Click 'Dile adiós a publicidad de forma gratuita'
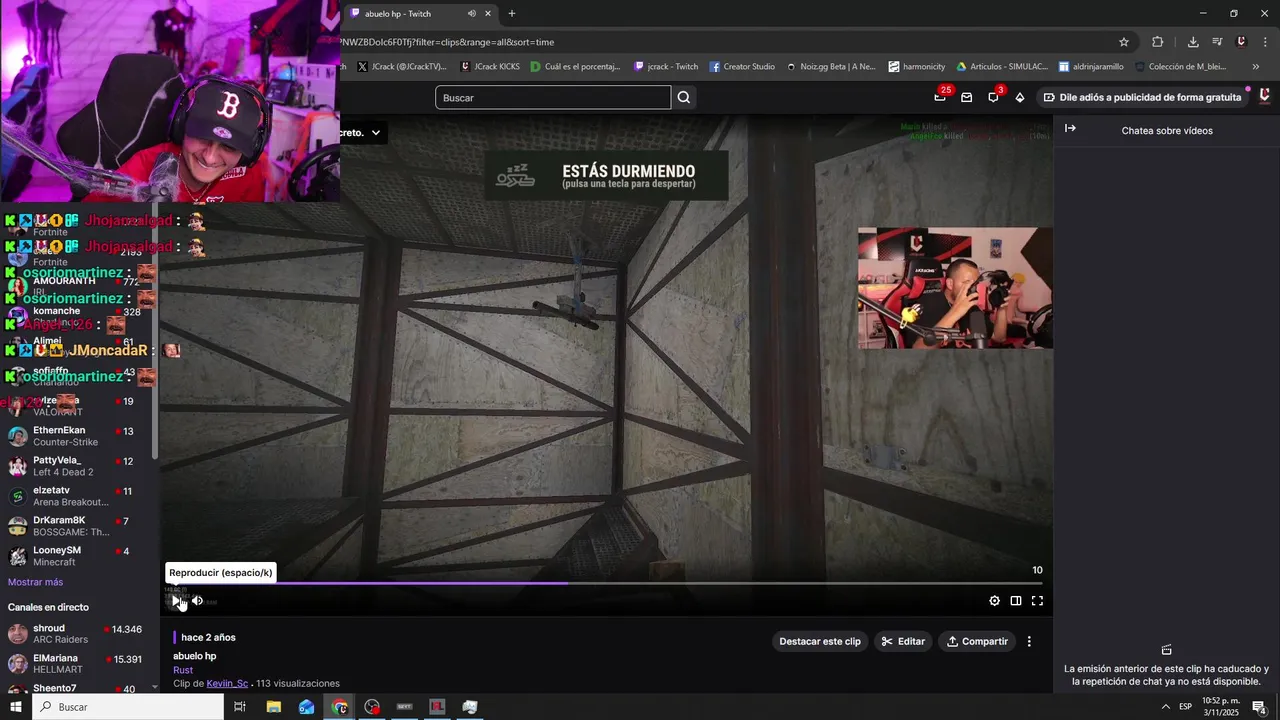Viewport: 1280px width, 720px height. point(1142,97)
